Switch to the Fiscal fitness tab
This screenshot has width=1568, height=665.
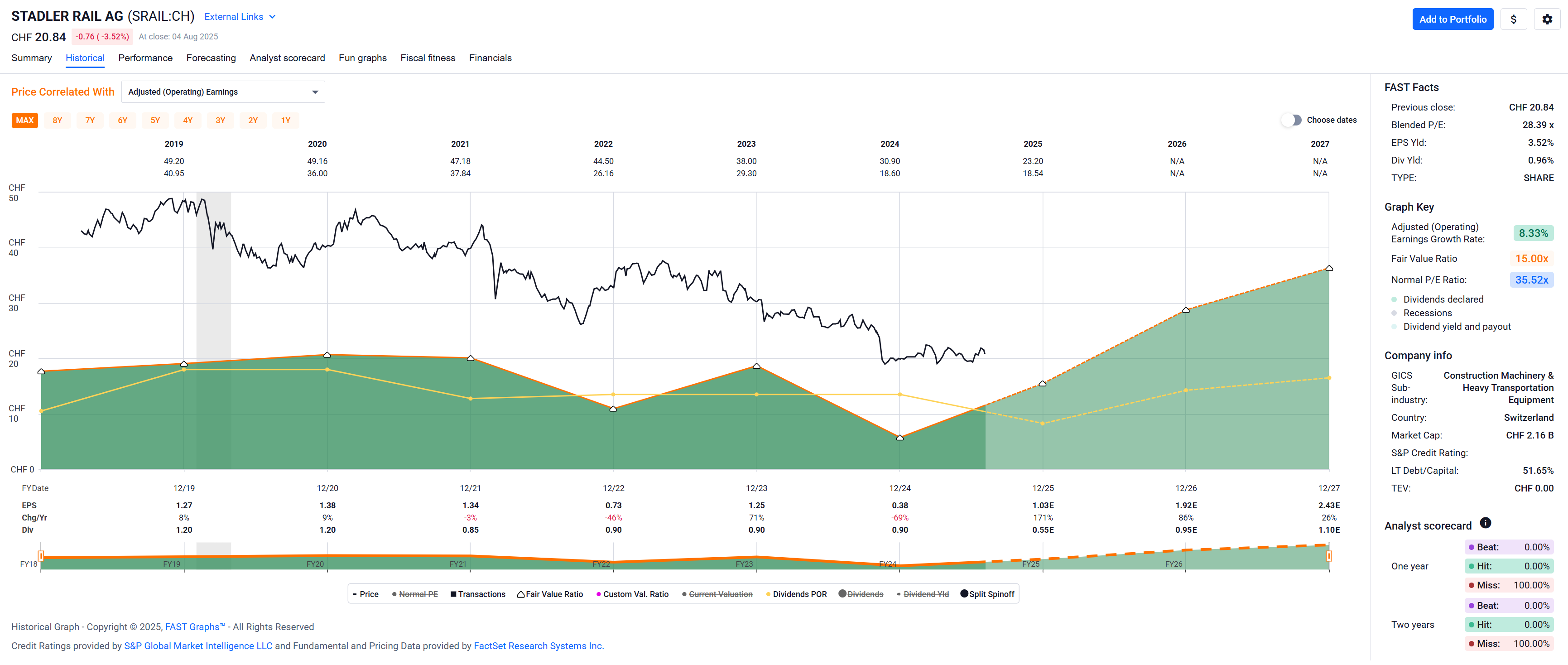[x=428, y=58]
